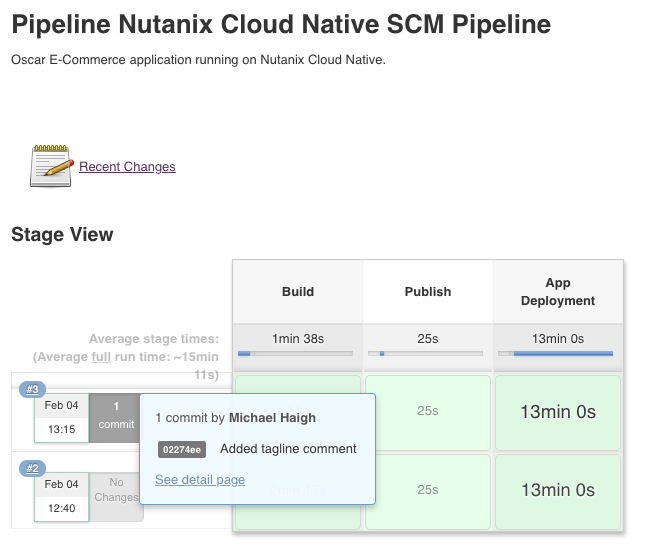The width and height of the screenshot is (648, 556).
Task: Click the author name Michael Haigh
Action: click(x=272, y=418)
